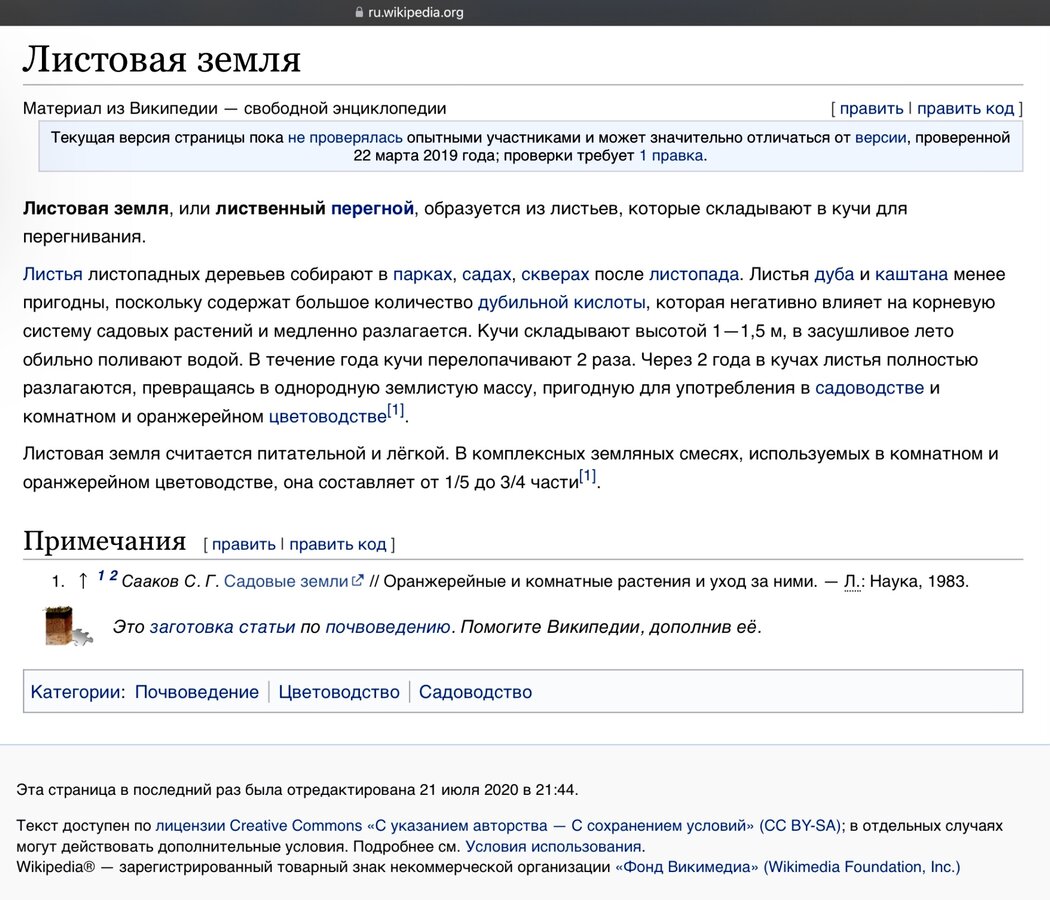This screenshot has height=900, width=1050.
Task: Open the Creative Commons license link
Action: tap(498, 826)
